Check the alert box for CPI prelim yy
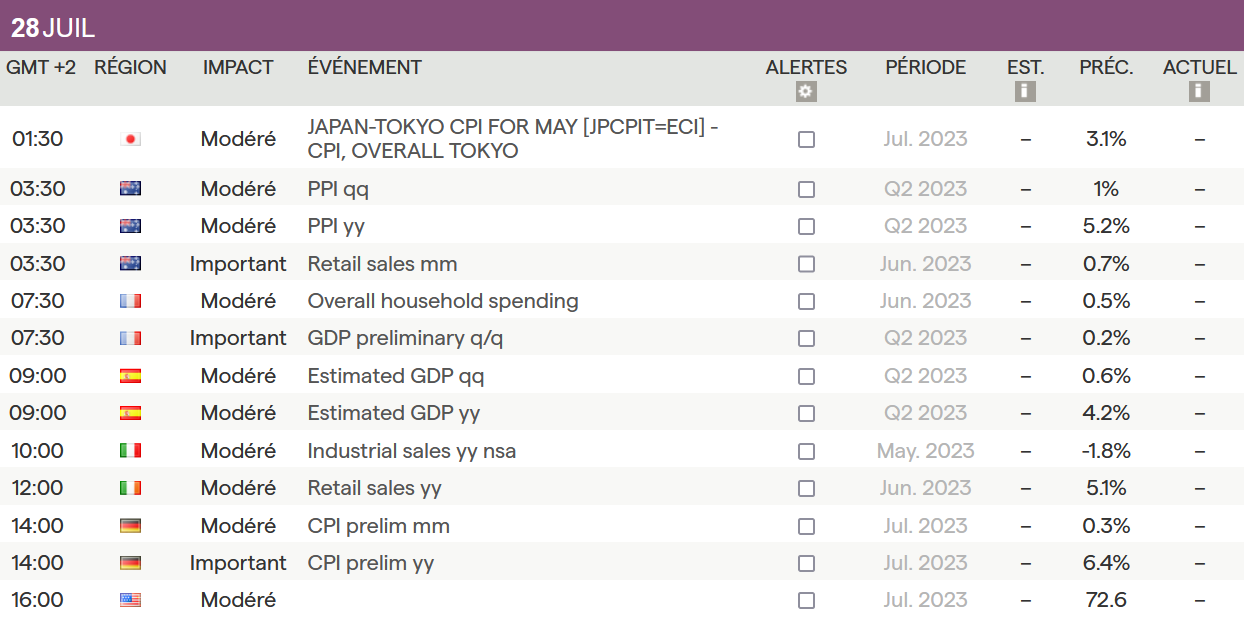1244x619 pixels. pyautogui.click(x=806, y=564)
